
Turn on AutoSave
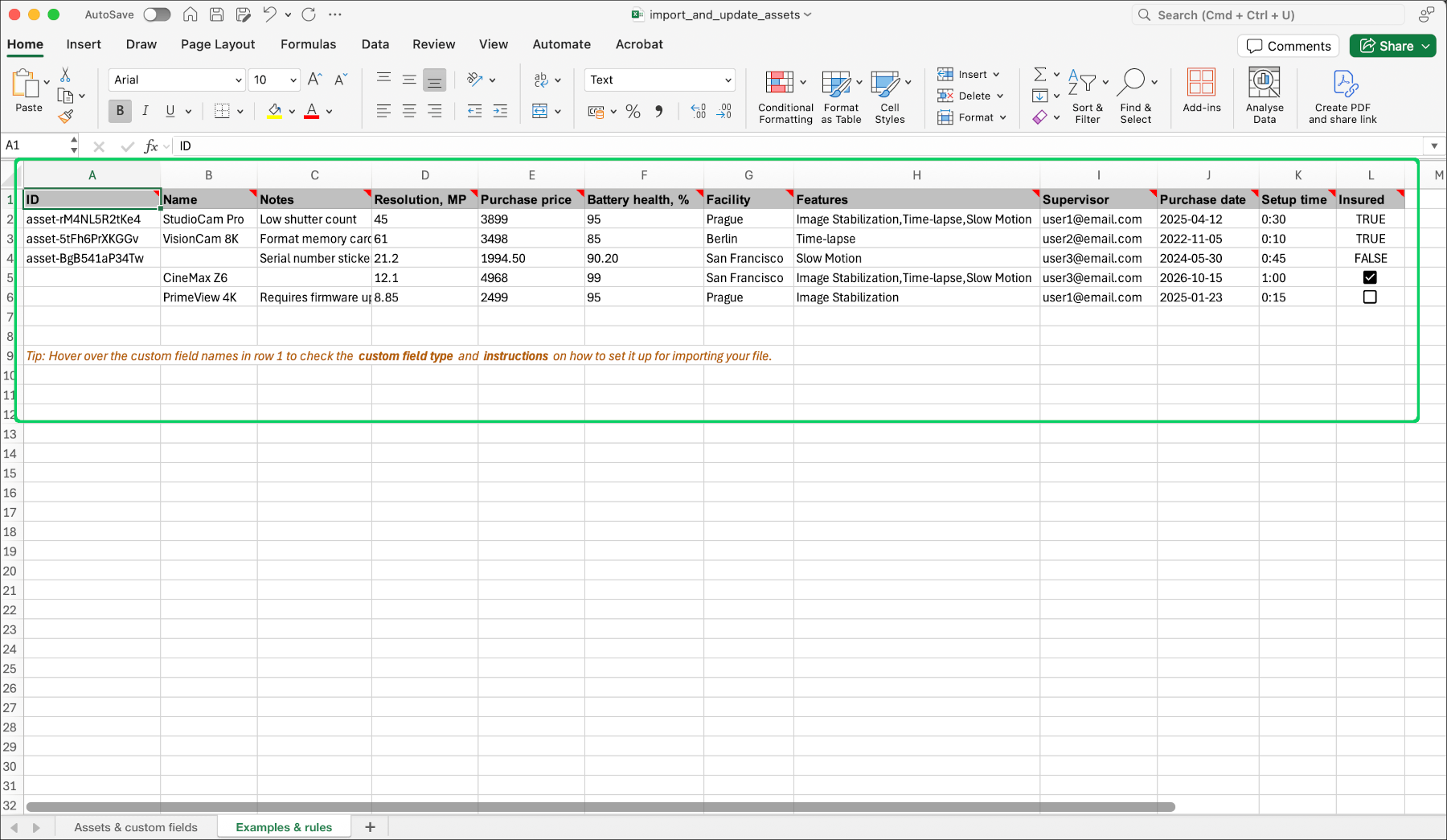coord(156,14)
